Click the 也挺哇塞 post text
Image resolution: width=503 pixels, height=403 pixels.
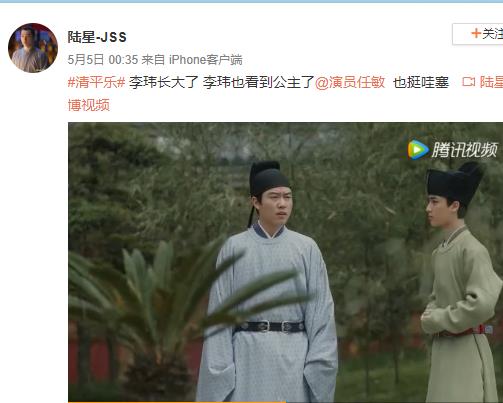coord(421,82)
